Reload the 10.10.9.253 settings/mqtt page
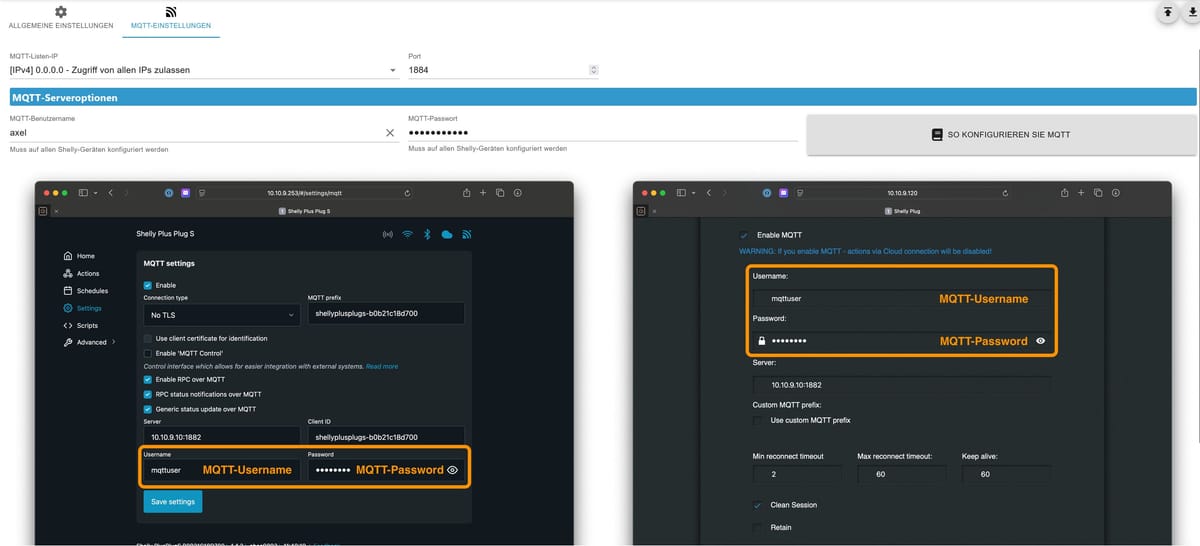The height and width of the screenshot is (546, 1200). [x=407, y=192]
